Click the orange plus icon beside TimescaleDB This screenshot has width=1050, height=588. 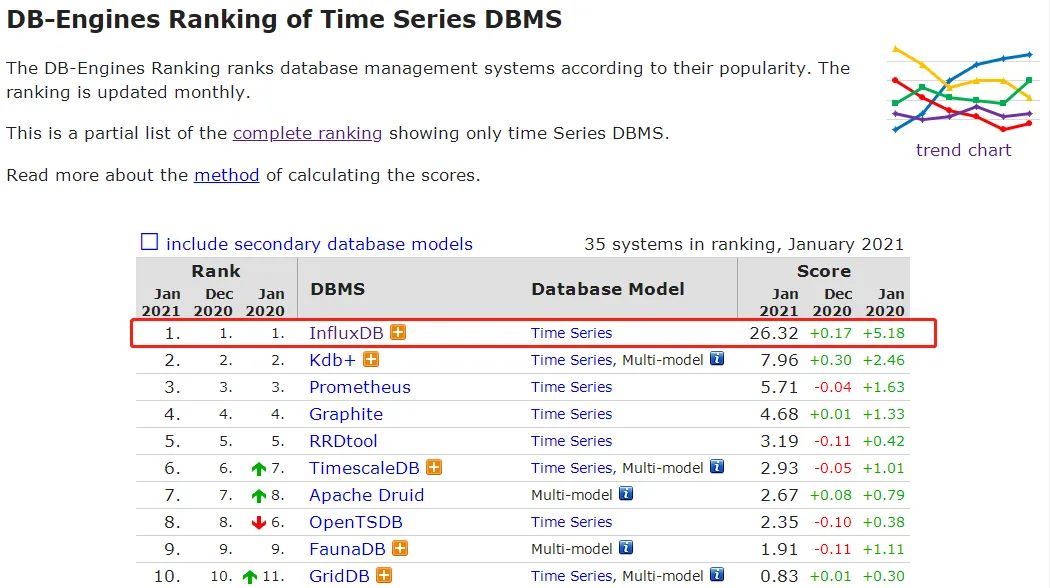(434, 467)
